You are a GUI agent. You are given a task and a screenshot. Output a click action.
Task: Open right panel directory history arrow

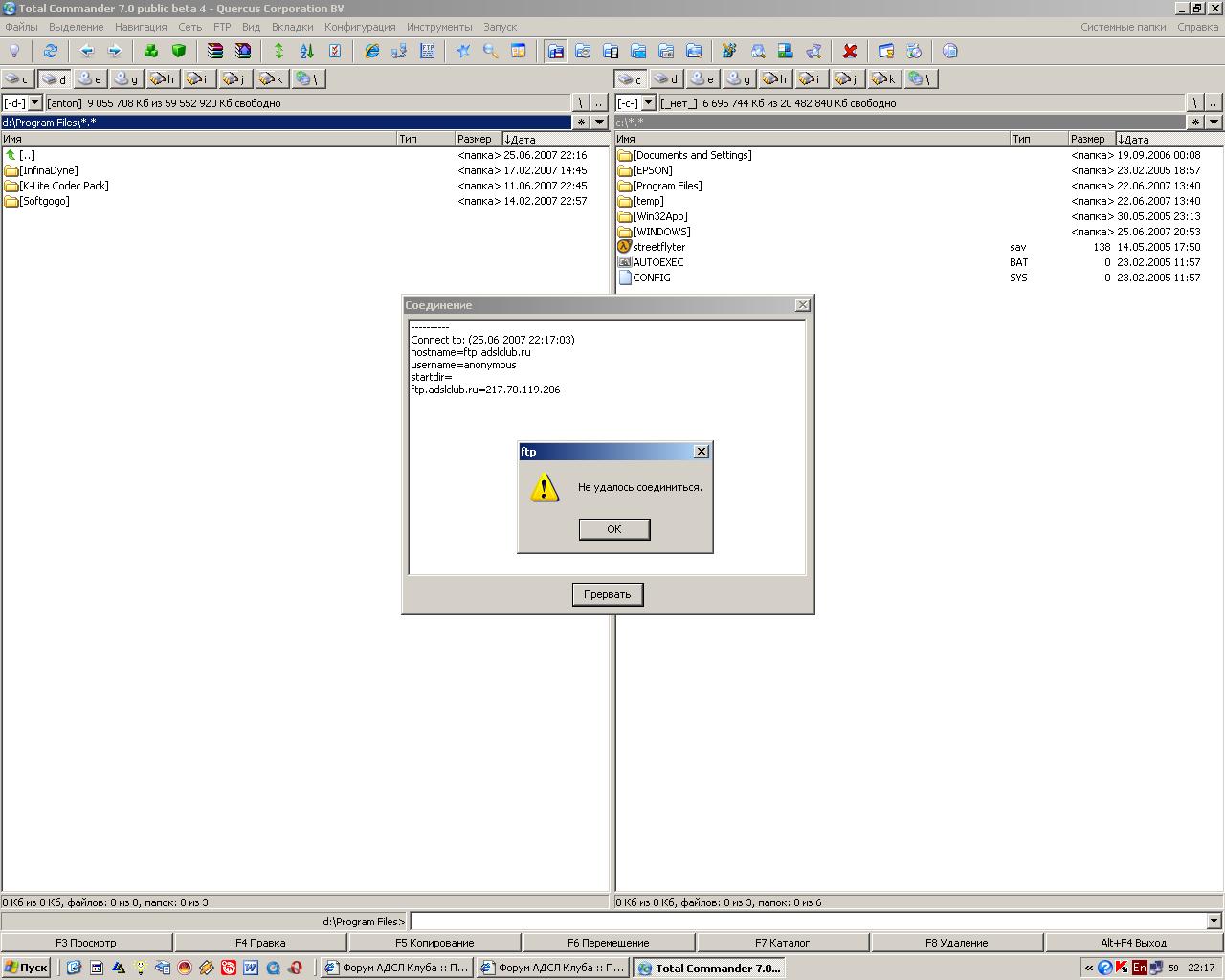coord(1214,122)
